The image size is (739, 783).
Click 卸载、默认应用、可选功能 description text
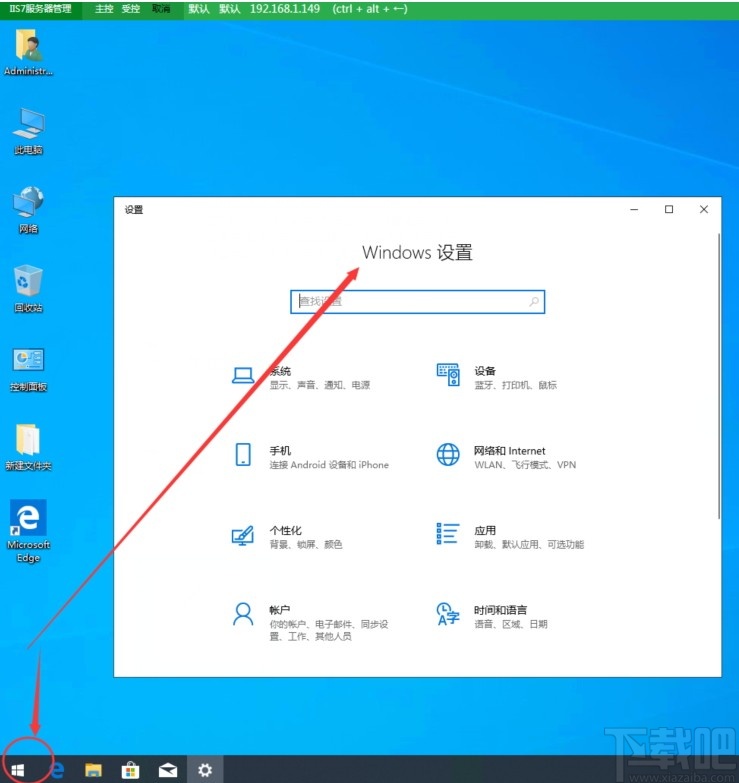(529, 544)
